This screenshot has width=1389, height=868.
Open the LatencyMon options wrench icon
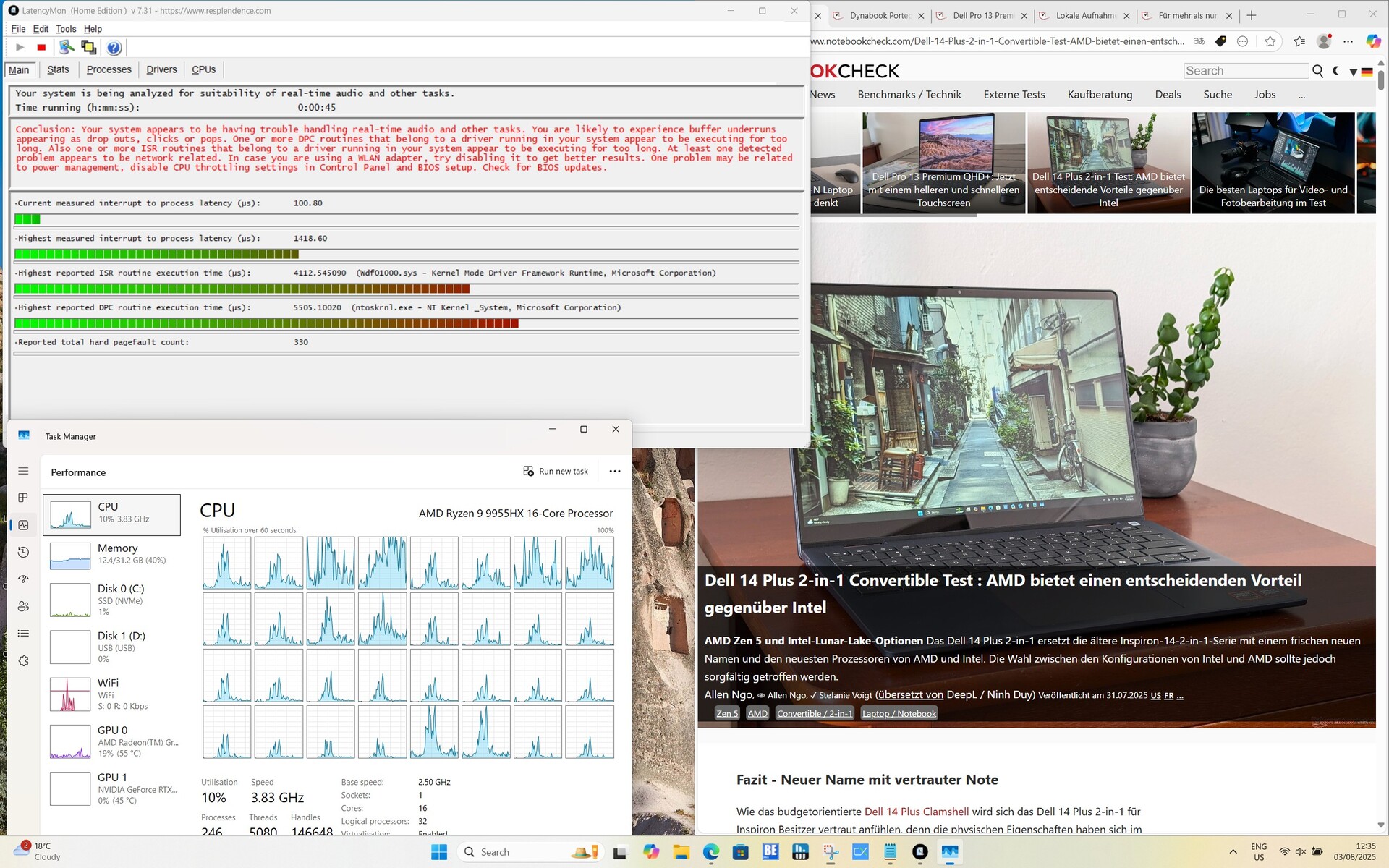tap(67, 48)
